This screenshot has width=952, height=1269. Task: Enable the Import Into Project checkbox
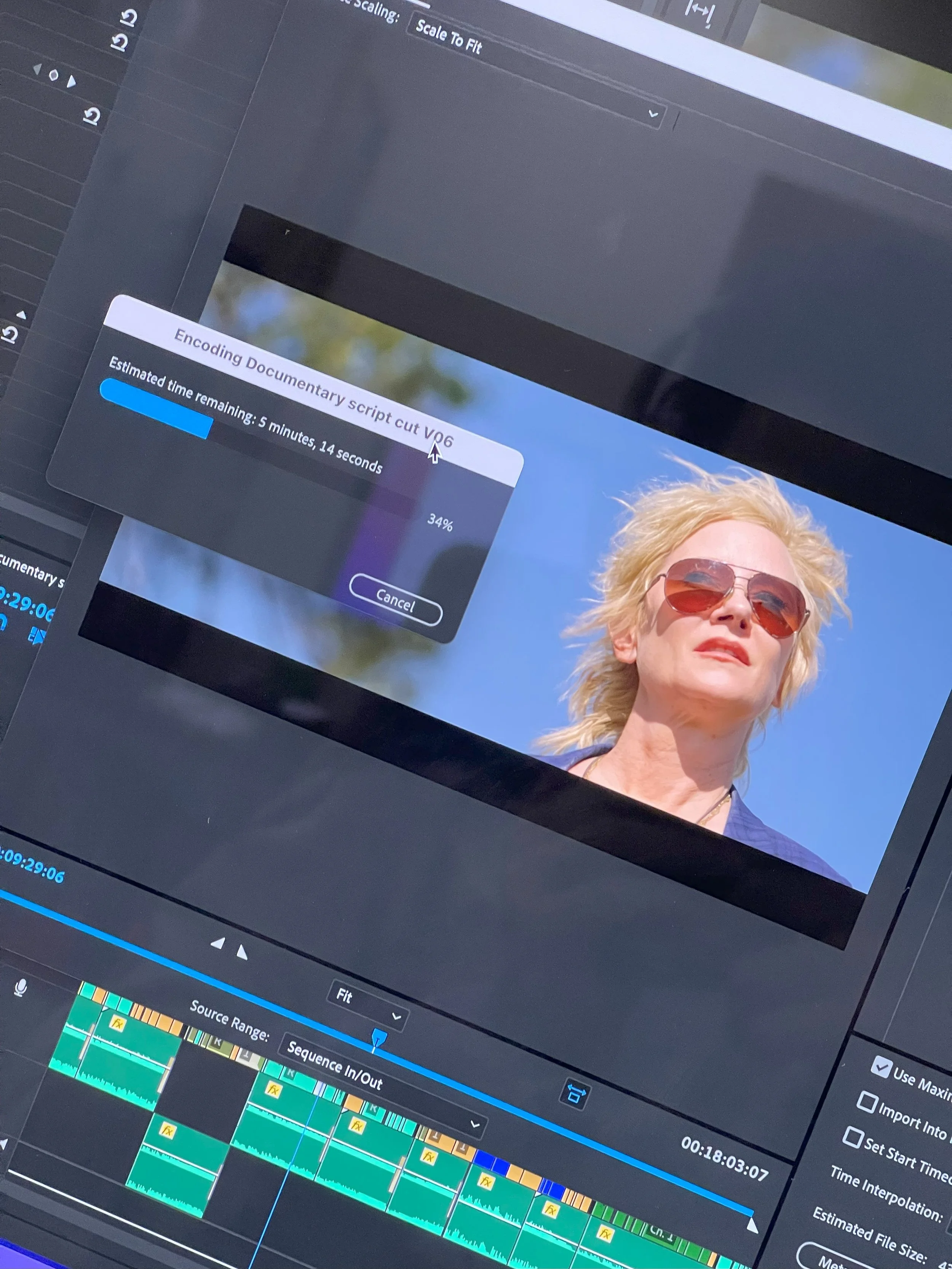click(867, 1102)
